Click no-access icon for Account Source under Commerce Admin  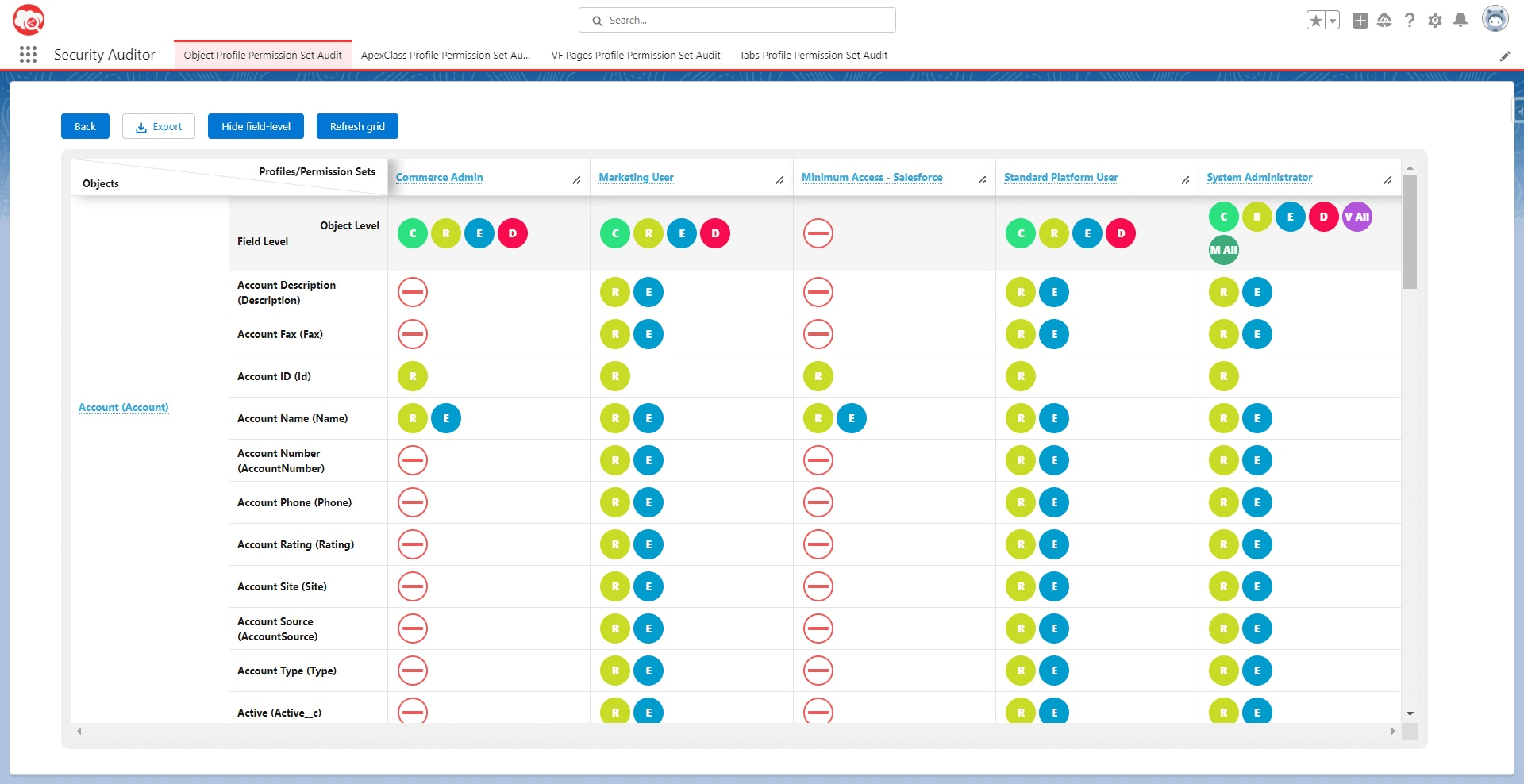point(413,628)
